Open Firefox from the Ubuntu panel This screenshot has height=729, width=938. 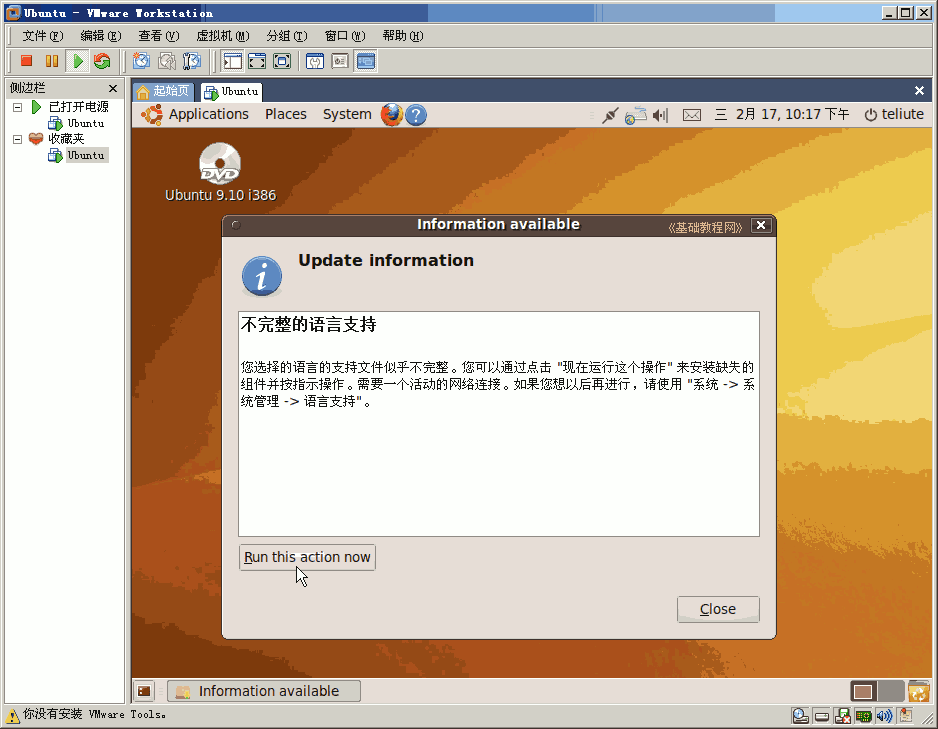(x=392, y=114)
